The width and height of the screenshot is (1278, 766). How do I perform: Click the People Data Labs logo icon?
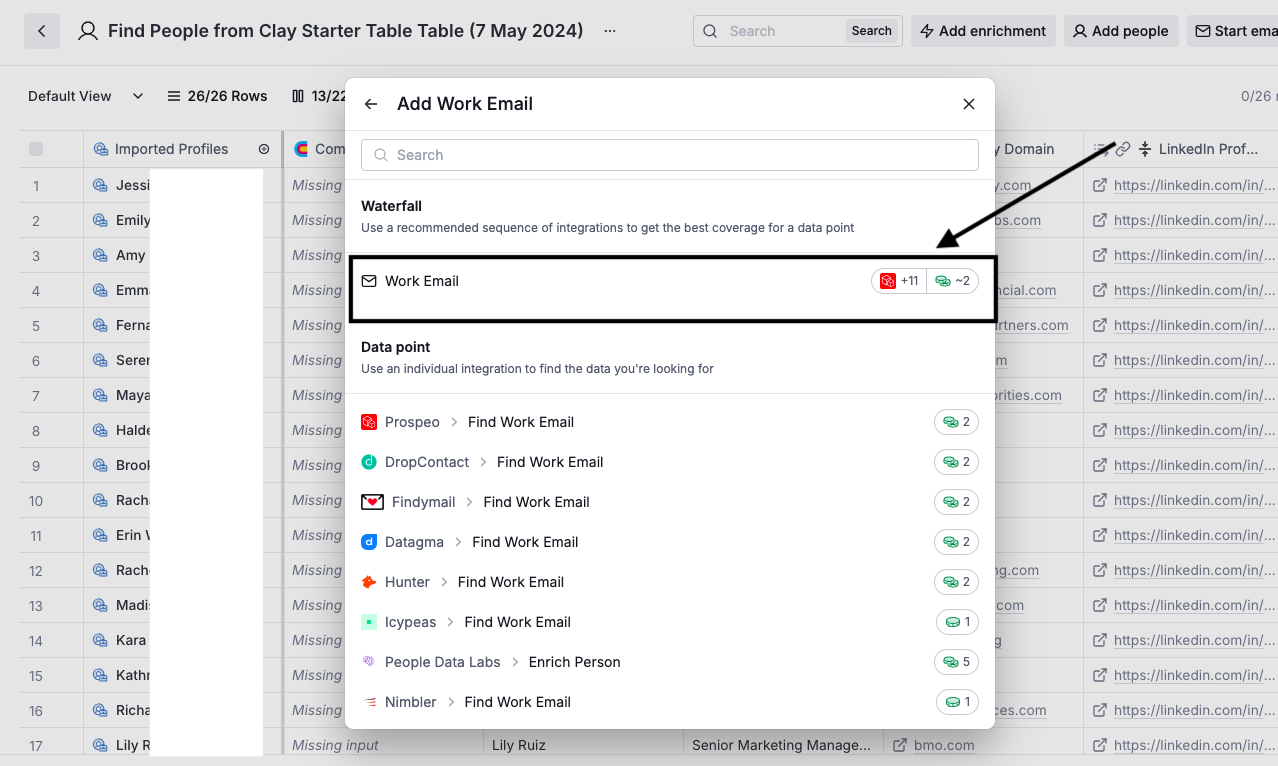[369, 662]
